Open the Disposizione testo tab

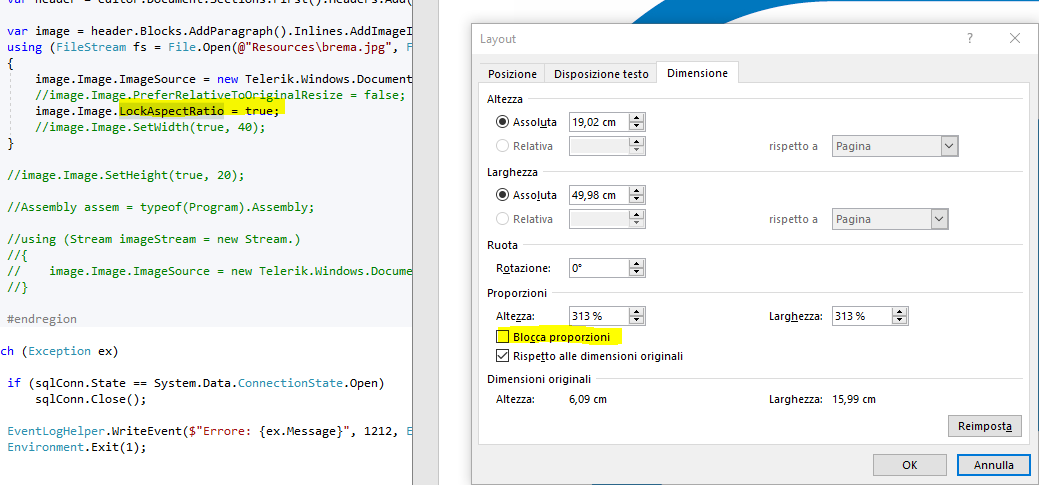(601, 74)
